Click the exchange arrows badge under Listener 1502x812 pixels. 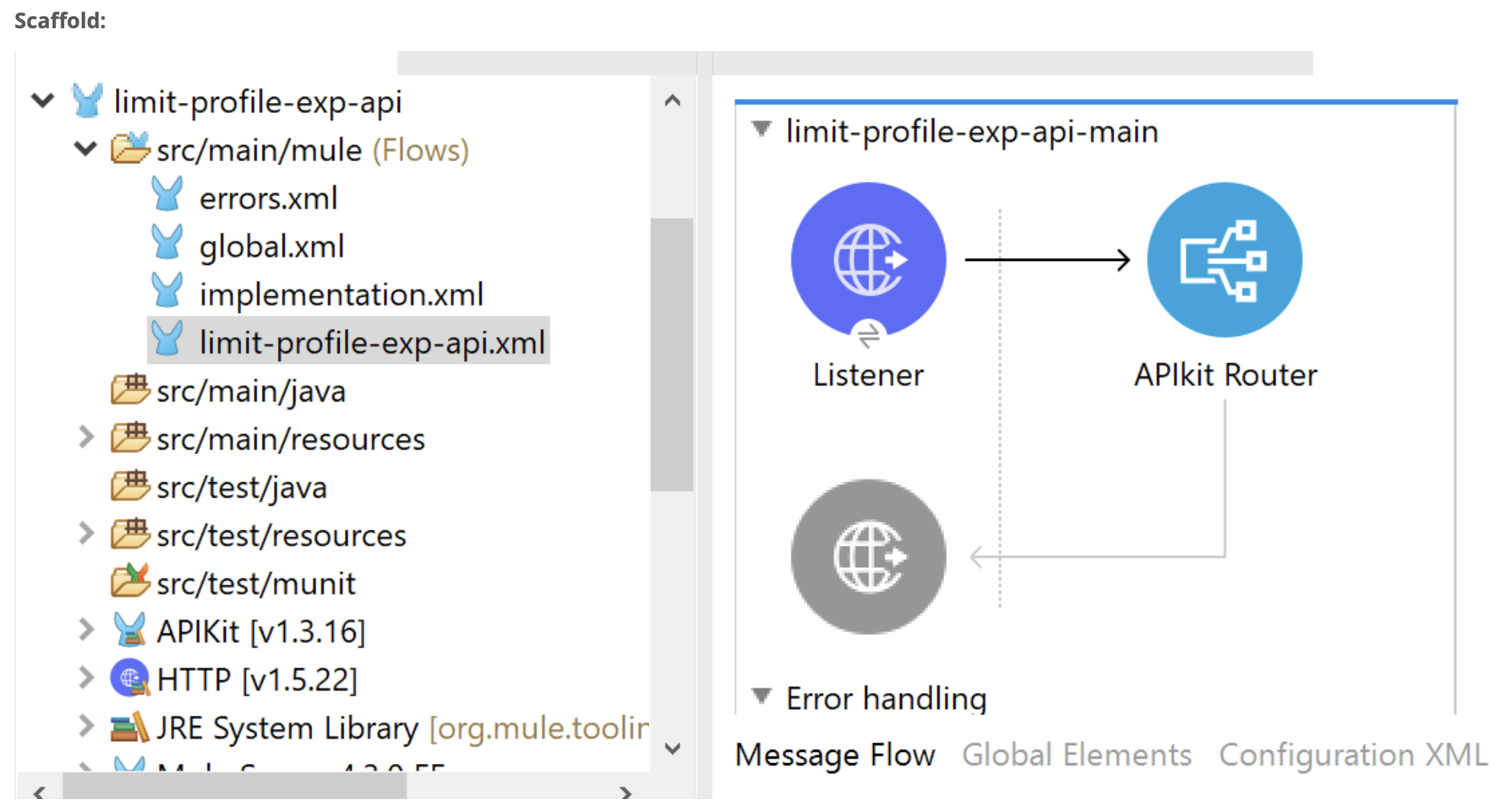pyautogui.click(x=868, y=334)
